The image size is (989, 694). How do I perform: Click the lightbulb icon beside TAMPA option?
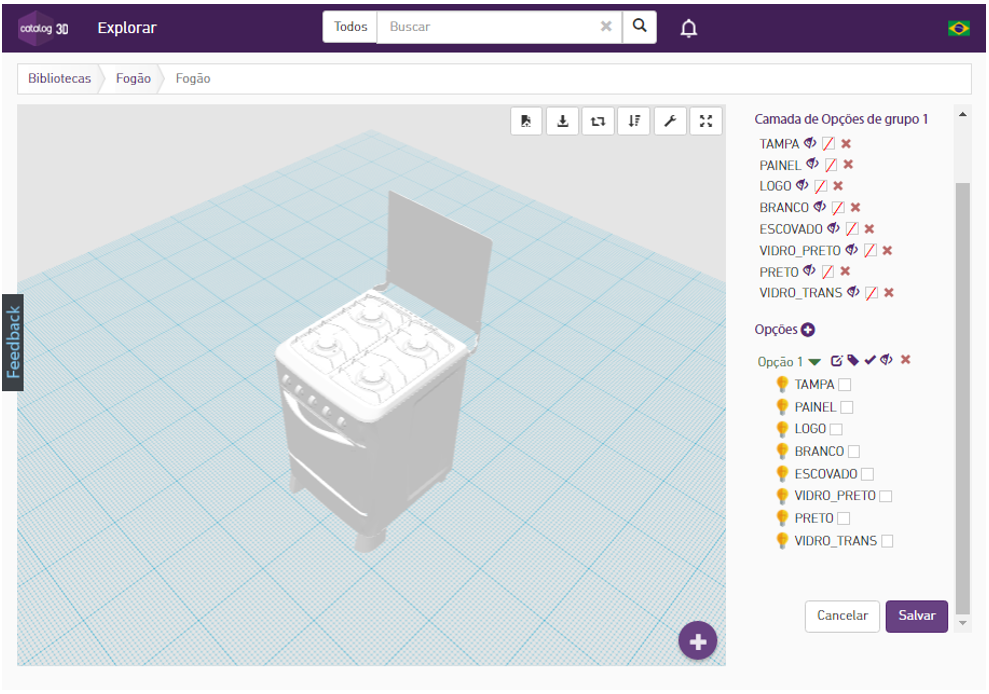782,384
